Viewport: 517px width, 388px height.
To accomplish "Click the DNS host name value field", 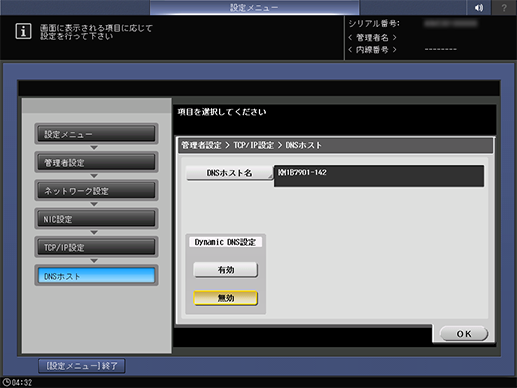I will coord(379,176).
